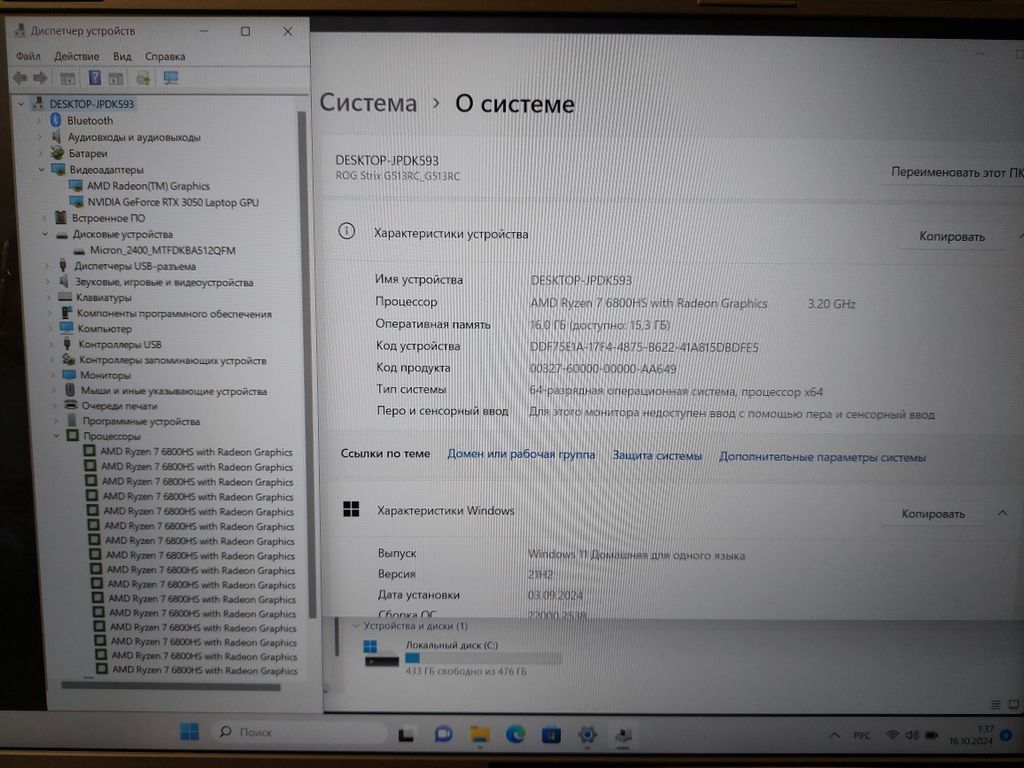The height and width of the screenshot is (768, 1024).
Task: Click the Код устройства value DDF75E1A-17F4-4875-B622-41A815DBDFE5
Action: pos(644,347)
